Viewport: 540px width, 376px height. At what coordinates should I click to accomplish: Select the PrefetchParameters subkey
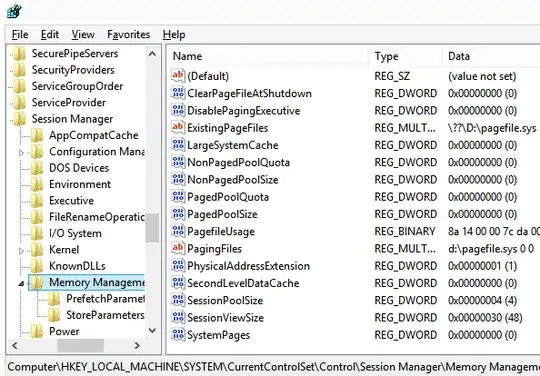pos(105,299)
